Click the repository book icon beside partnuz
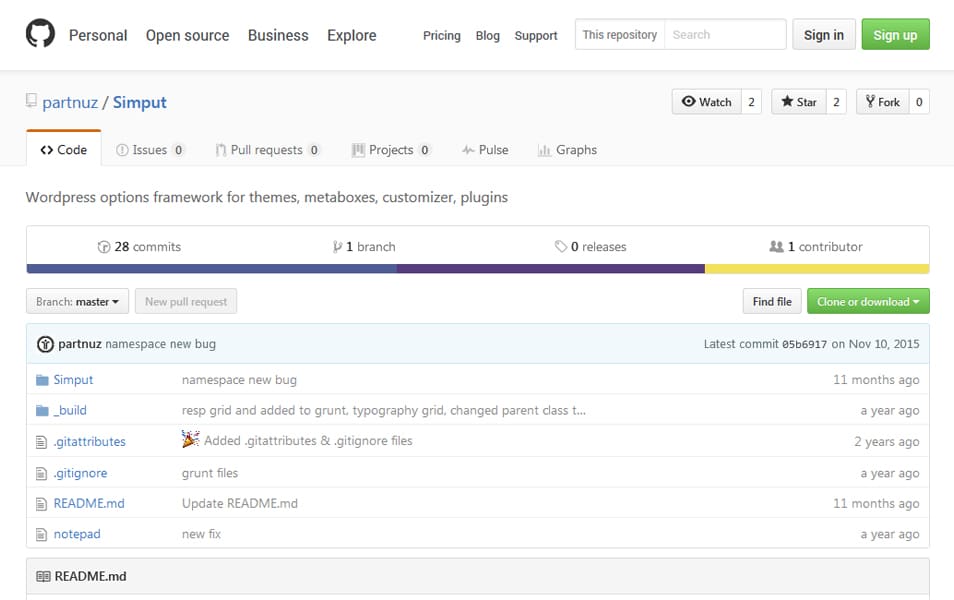Image resolution: width=954 pixels, height=600 pixels. (x=31, y=100)
